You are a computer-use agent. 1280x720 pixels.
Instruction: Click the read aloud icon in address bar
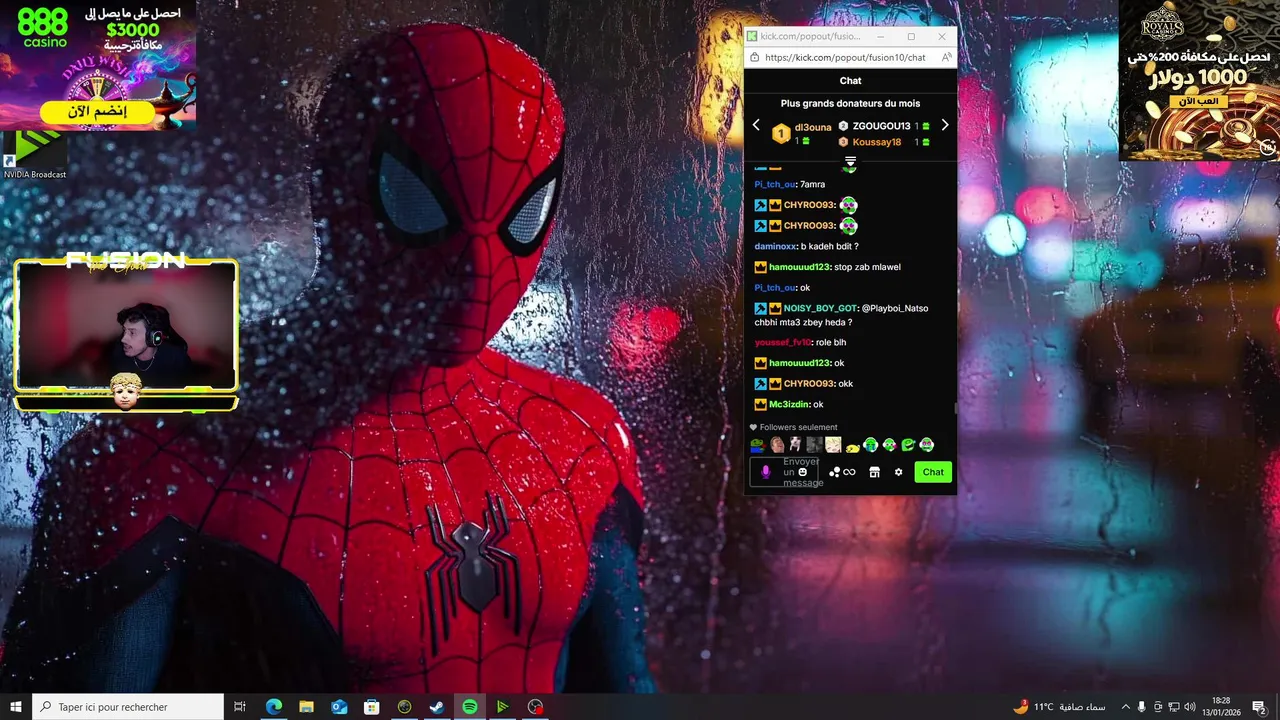(946, 58)
